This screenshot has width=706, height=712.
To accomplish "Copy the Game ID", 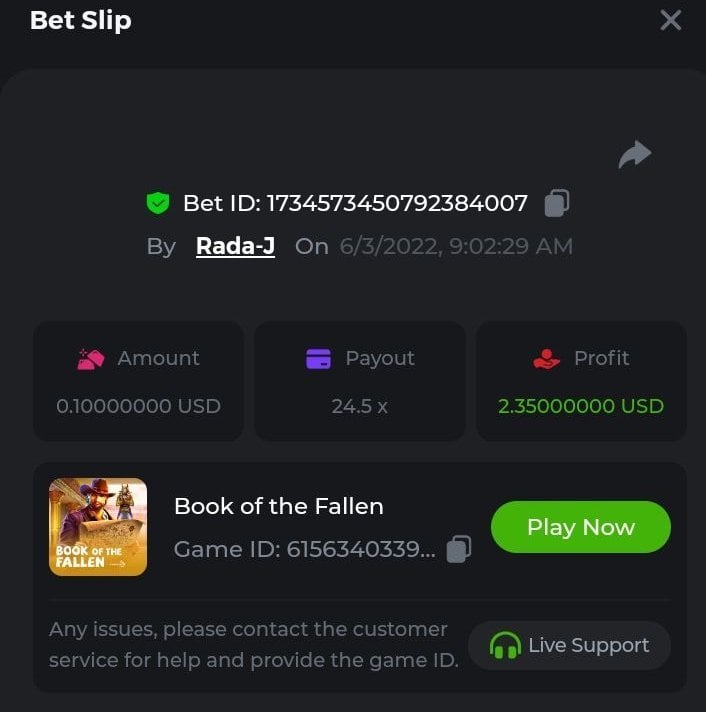I will 458,549.
